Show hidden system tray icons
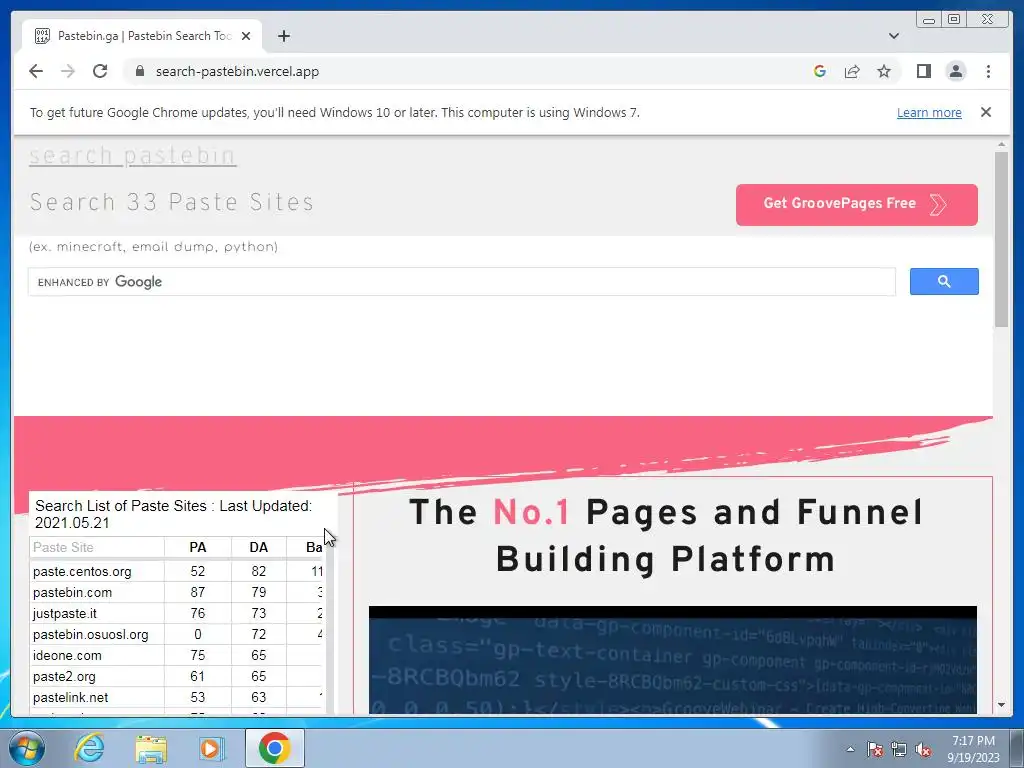The image size is (1024, 768). (x=850, y=749)
